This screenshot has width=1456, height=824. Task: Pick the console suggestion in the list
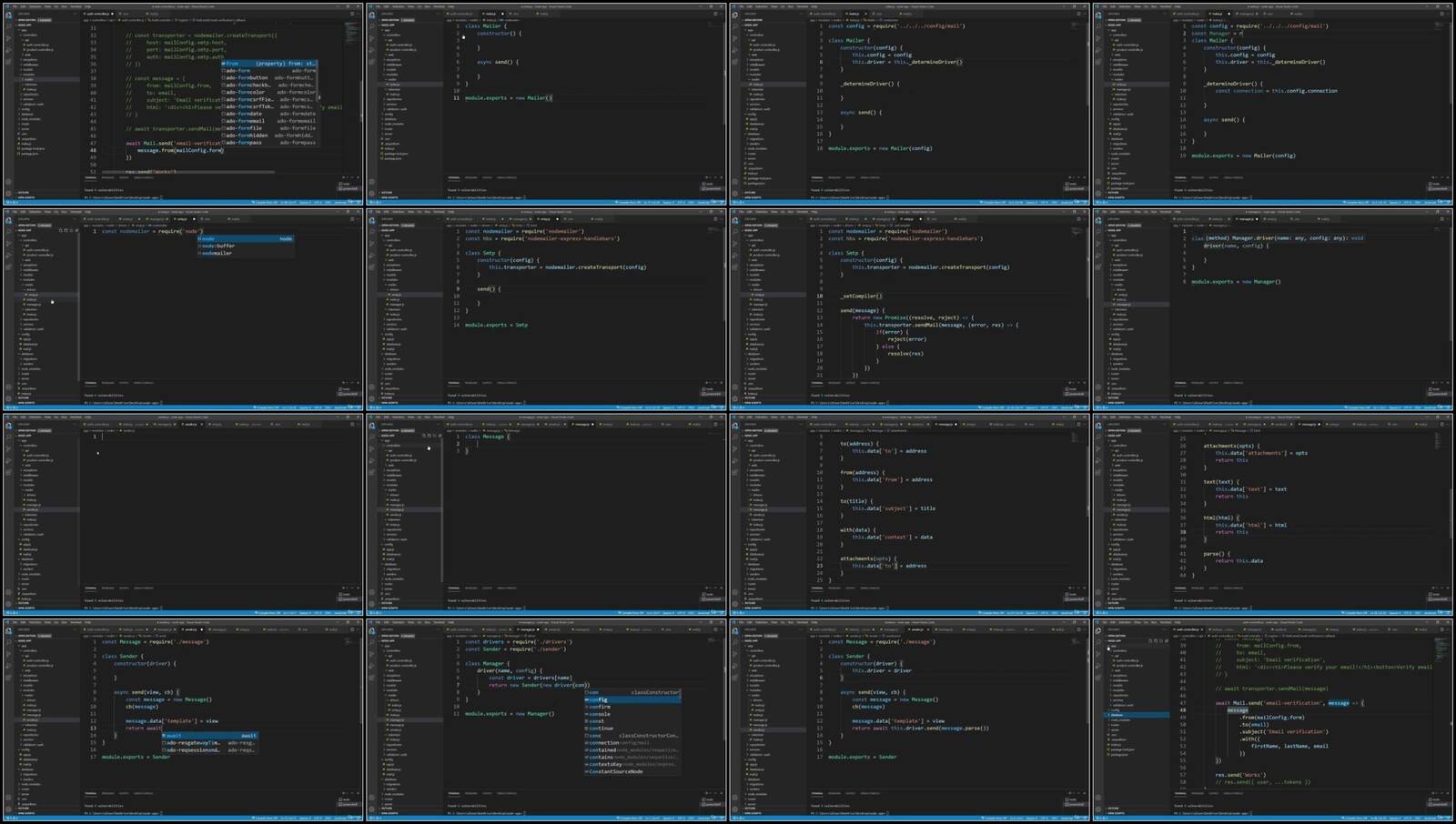[632, 714]
